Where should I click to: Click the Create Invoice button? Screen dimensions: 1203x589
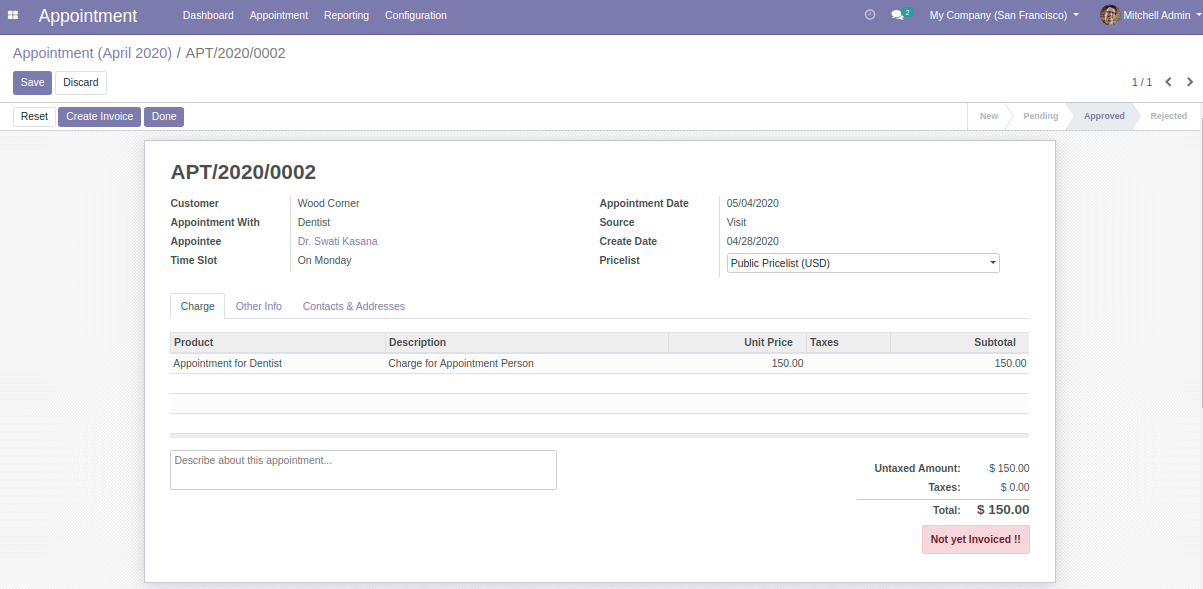[99, 117]
